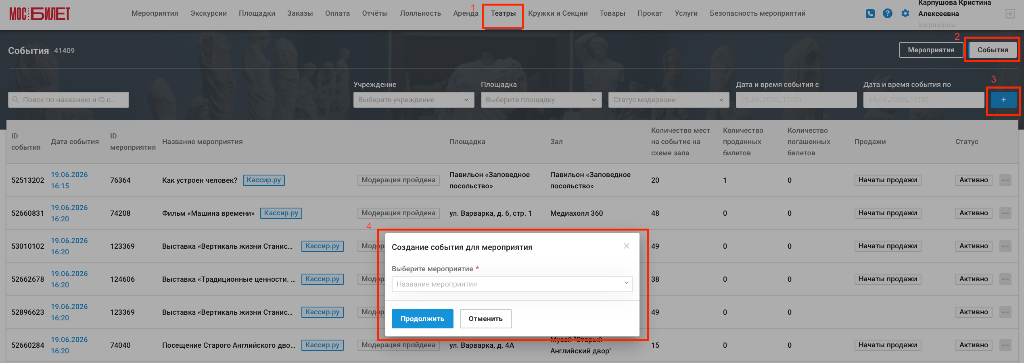Image resolution: width=1024 pixels, height=363 pixels.
Task: Expand the Площадка filter dropdown
Action: click(541, 100)
